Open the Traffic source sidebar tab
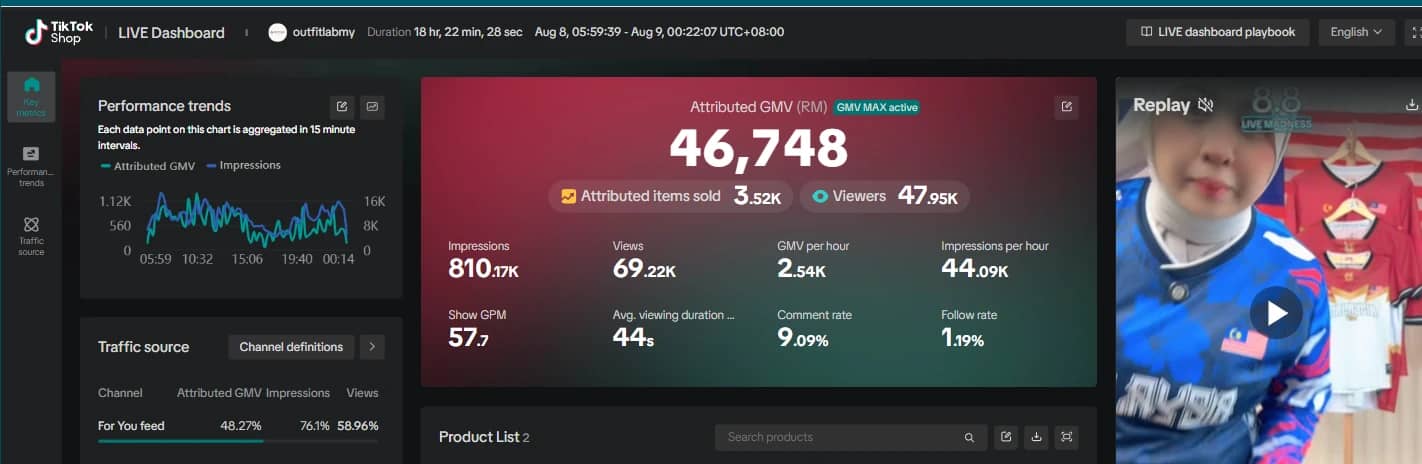The image size is (1422, 464). [x=31, y=236]
